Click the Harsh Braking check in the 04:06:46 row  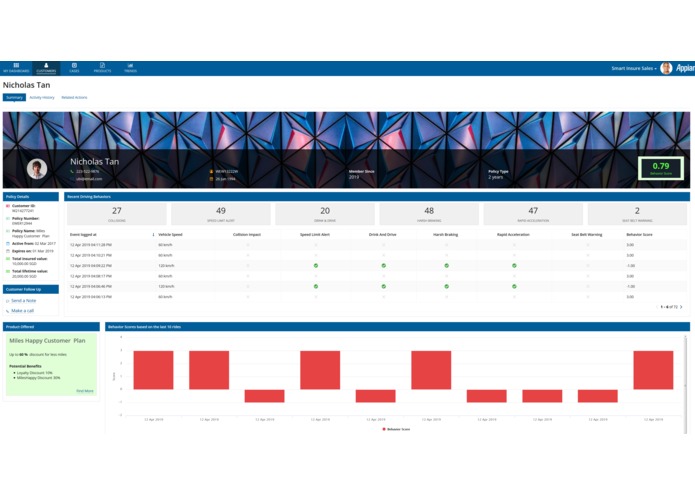[447, 287]
